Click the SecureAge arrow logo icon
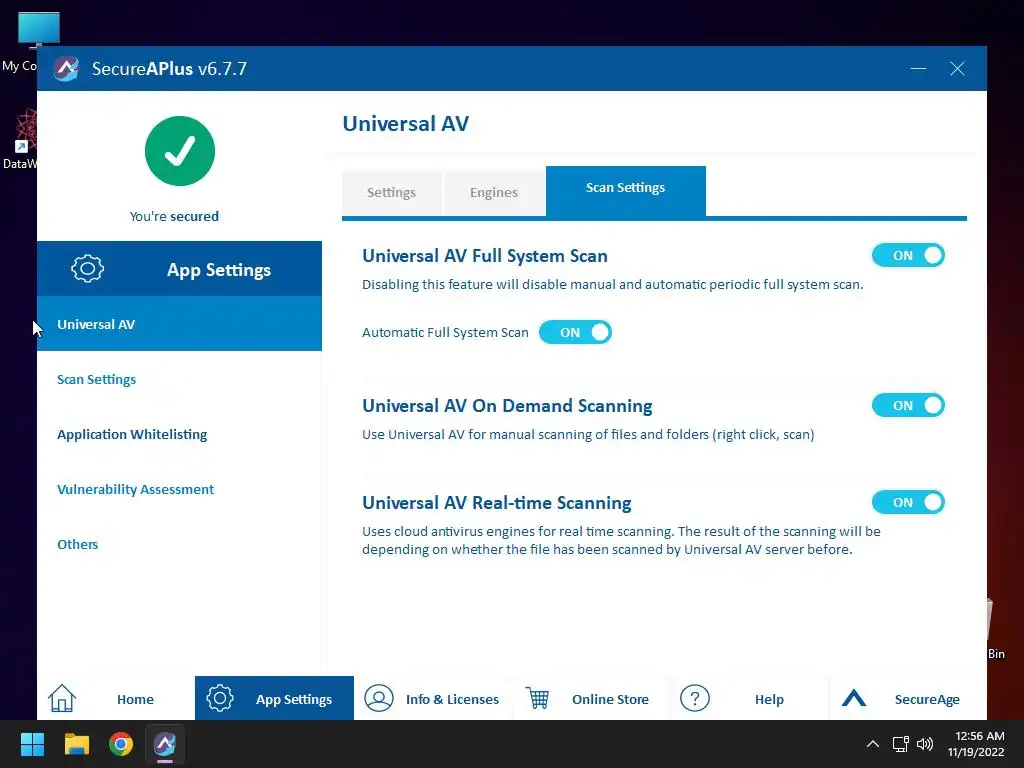The width and height of the screenshot is (1024, 768). (x=854, y=698)
